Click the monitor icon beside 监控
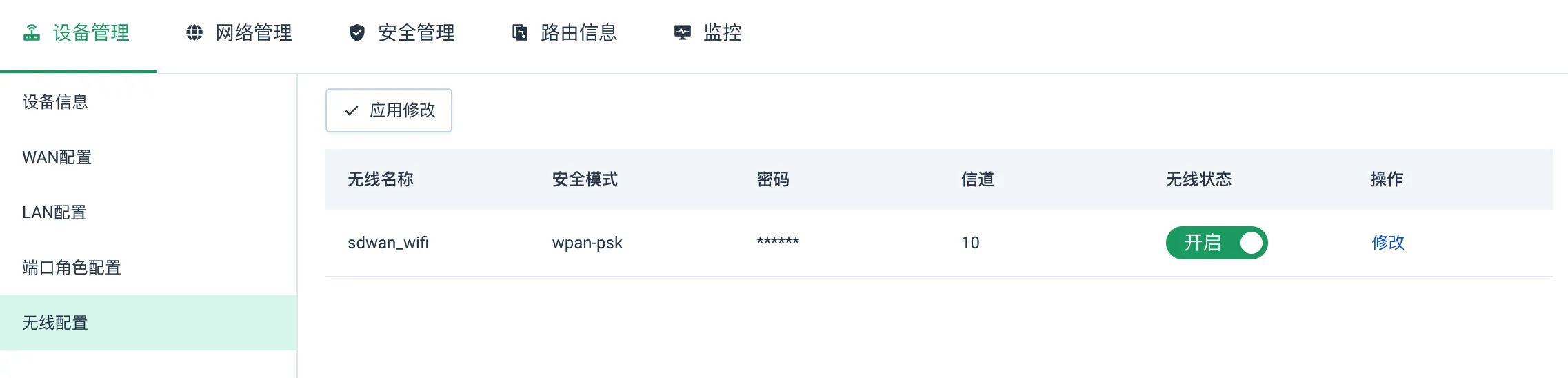 [x=683, y=32]
